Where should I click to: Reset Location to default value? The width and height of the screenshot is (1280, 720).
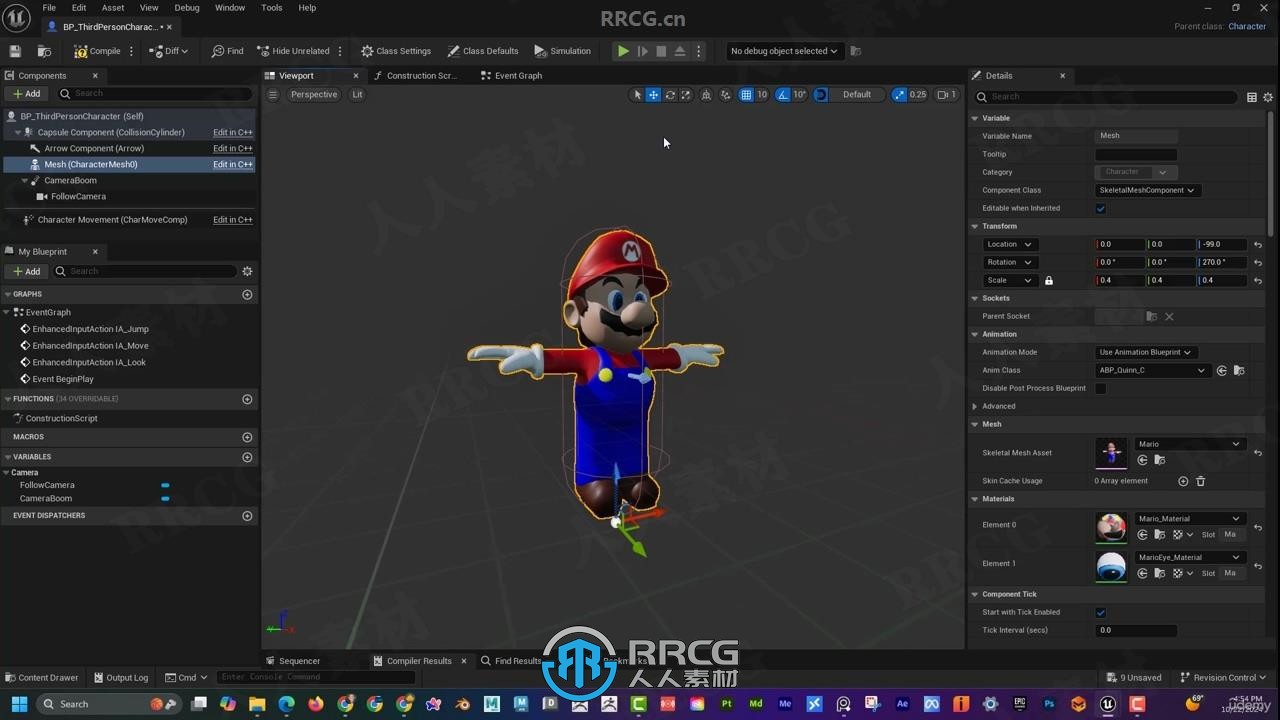coord(1258,245)
